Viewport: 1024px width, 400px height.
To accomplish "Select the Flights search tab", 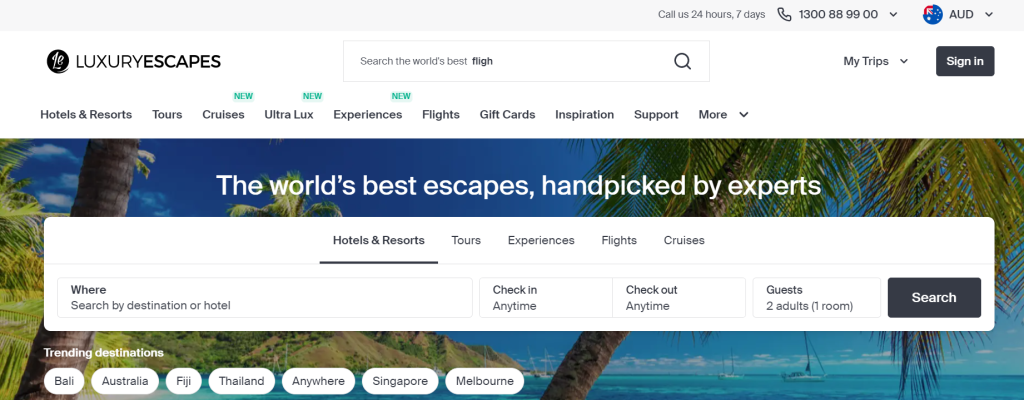I will (619, 241).
